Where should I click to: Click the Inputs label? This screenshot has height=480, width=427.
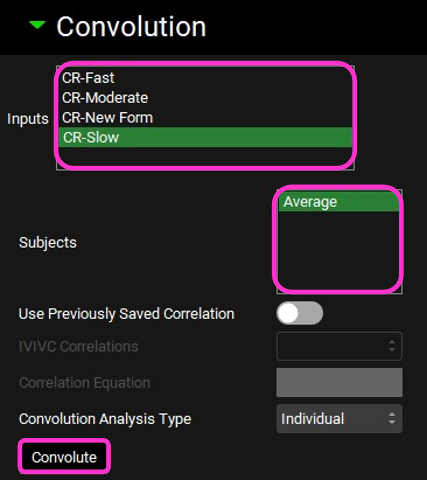click(28, 119)
